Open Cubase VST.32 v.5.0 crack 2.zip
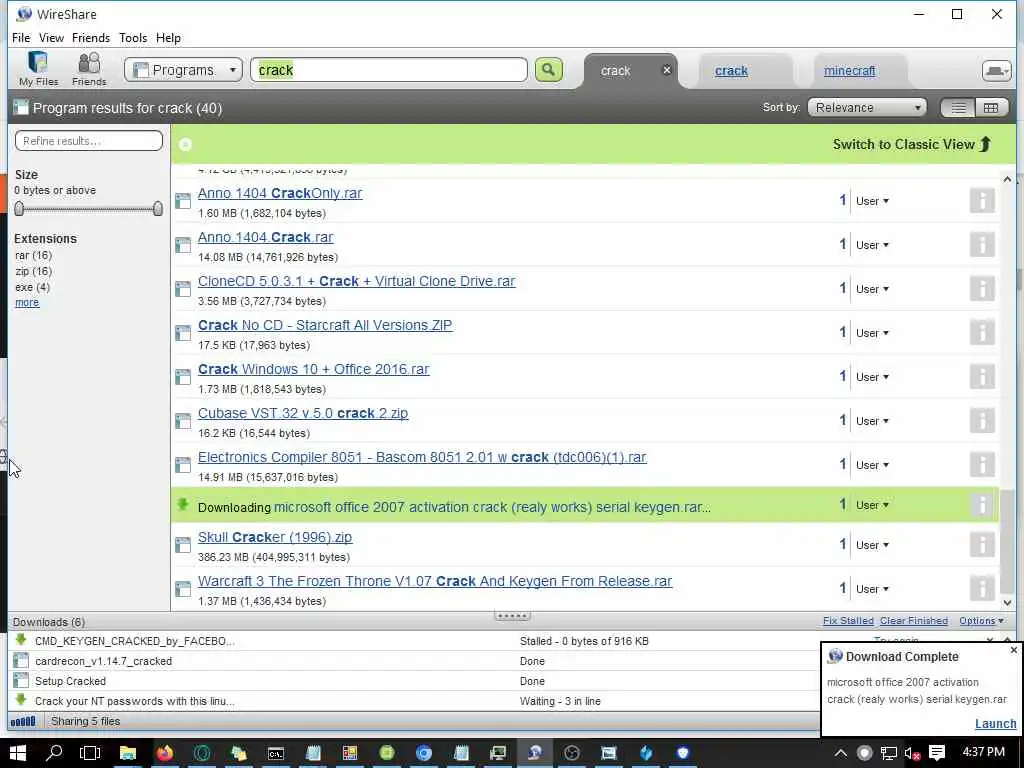Image resolution: width=1024 pixels, height=768 pixels. pos(303,413)
